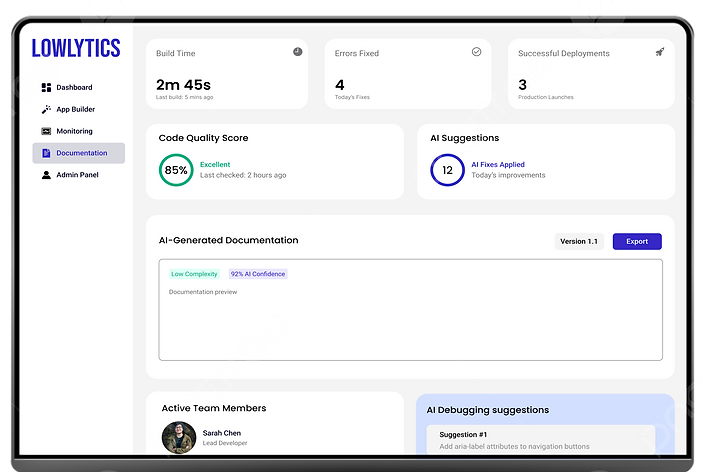The width and height of the screenshot is (703, 472).
Task: Click the LOWLYTICS logo
Action: pyautogui.click(x=76, y=48)
